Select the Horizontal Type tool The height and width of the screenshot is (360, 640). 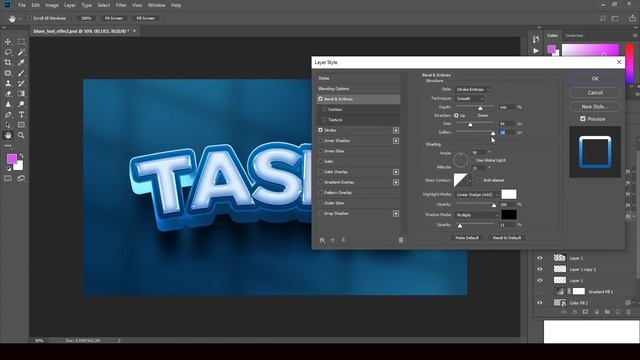click(21, 115)
